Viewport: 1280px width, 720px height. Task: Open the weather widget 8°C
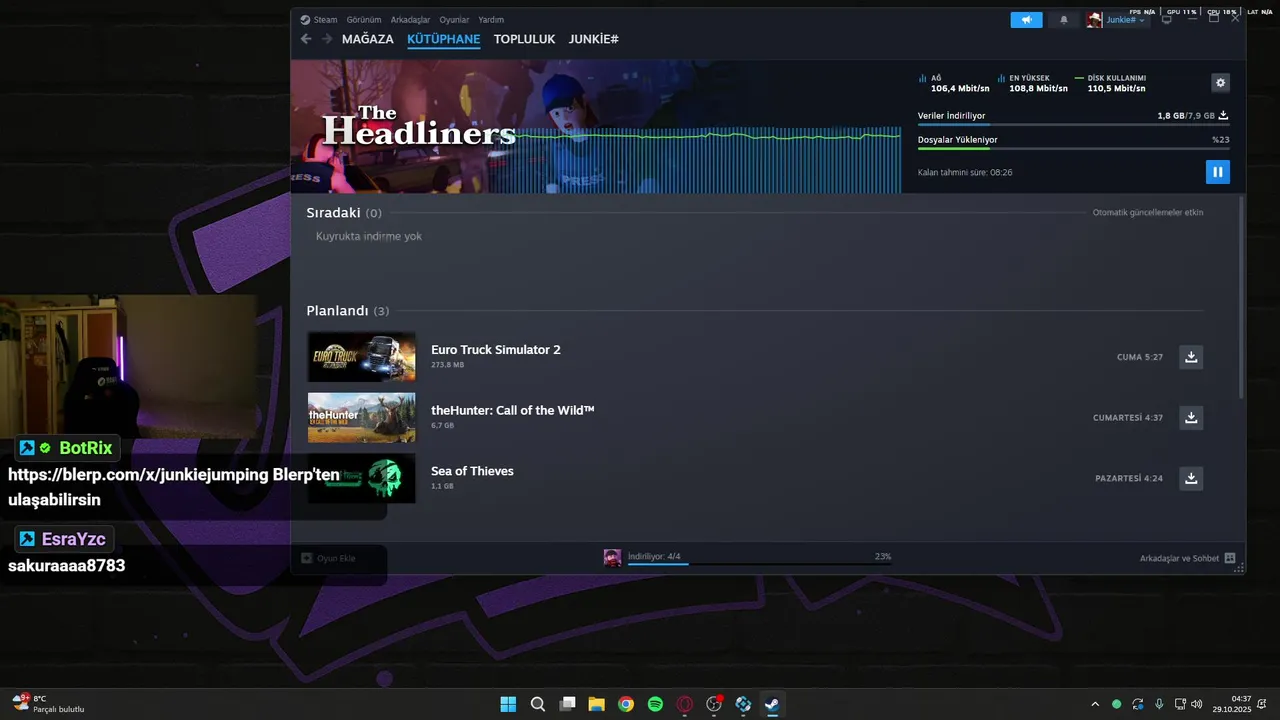[x=48, y=704]
